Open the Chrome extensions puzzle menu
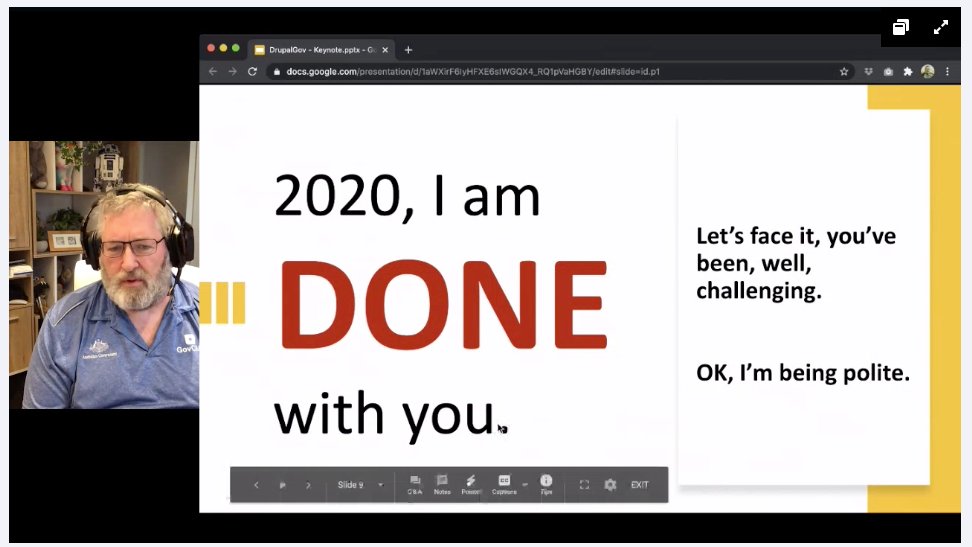 tap(908, 71)
